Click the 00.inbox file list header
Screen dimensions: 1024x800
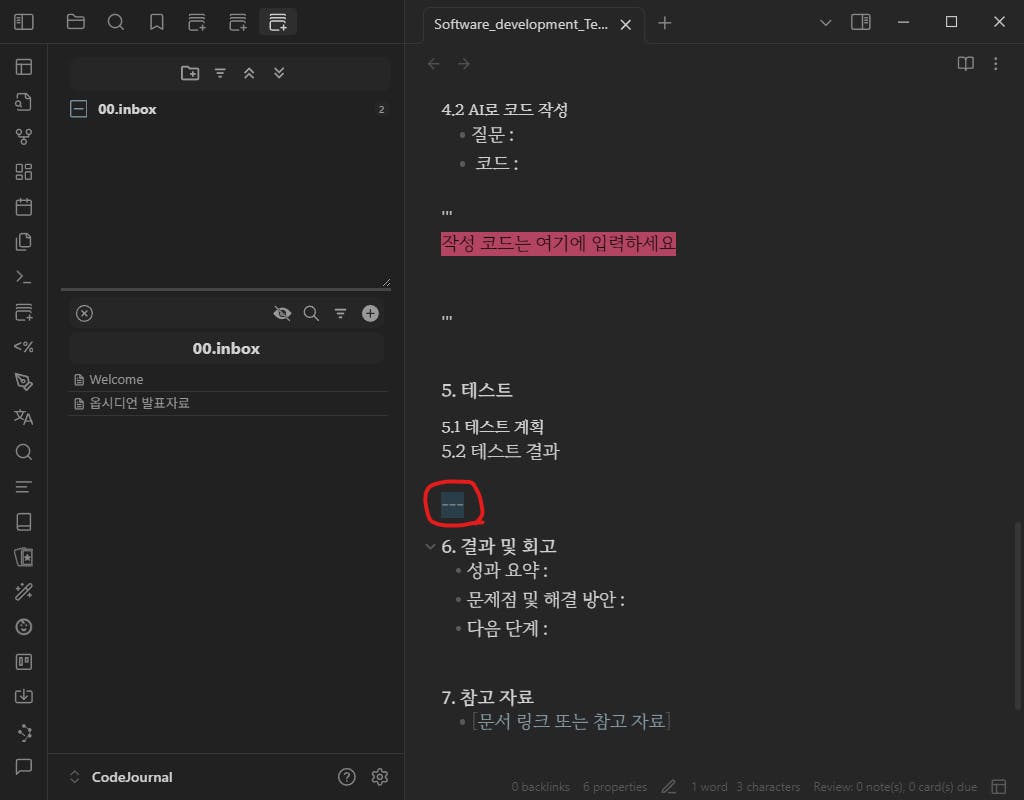(227, 349)
